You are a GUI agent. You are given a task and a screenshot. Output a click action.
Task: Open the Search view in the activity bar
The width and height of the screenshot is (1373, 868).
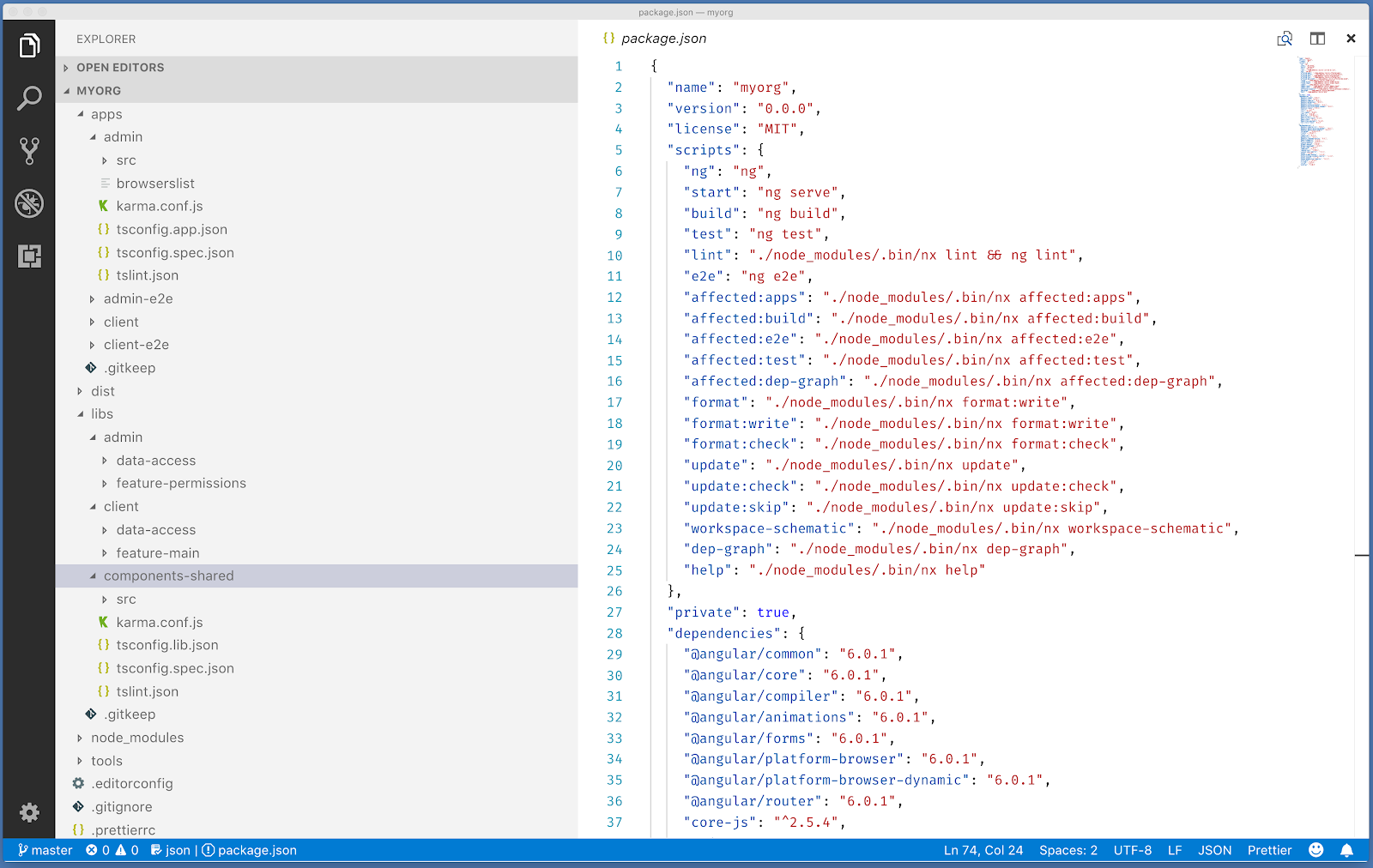click(30, 97)
